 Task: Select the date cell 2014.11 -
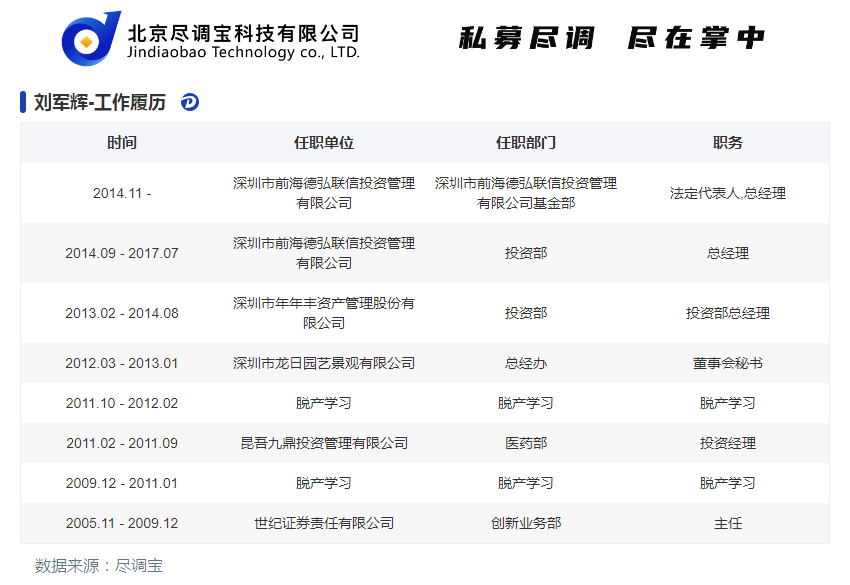(x=122, y=193)
